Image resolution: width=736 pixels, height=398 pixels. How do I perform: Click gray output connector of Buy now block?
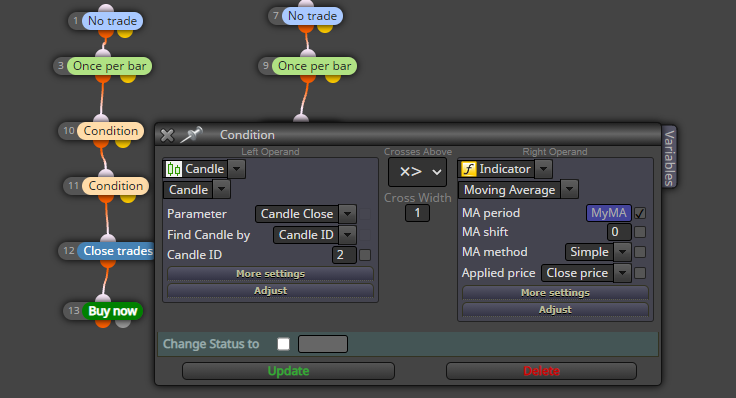pos(123,323)
